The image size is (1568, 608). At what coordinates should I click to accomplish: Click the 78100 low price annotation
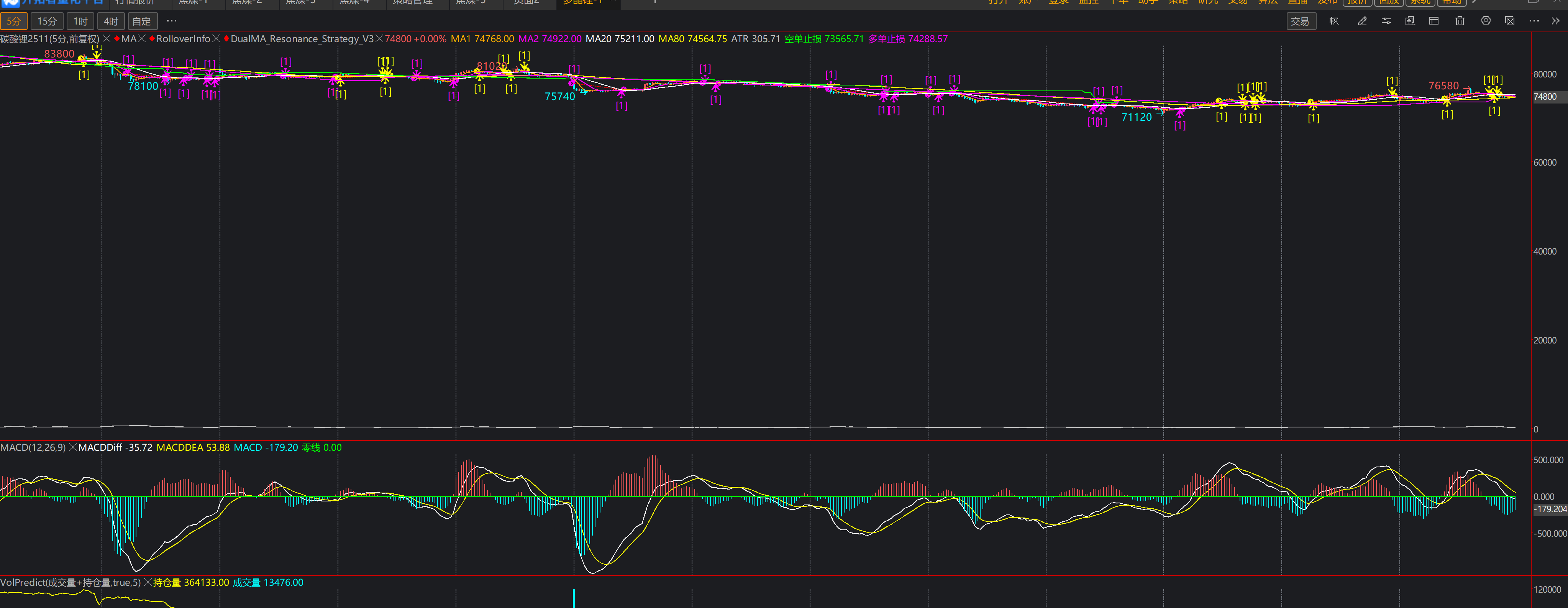[x=143, y=87]
